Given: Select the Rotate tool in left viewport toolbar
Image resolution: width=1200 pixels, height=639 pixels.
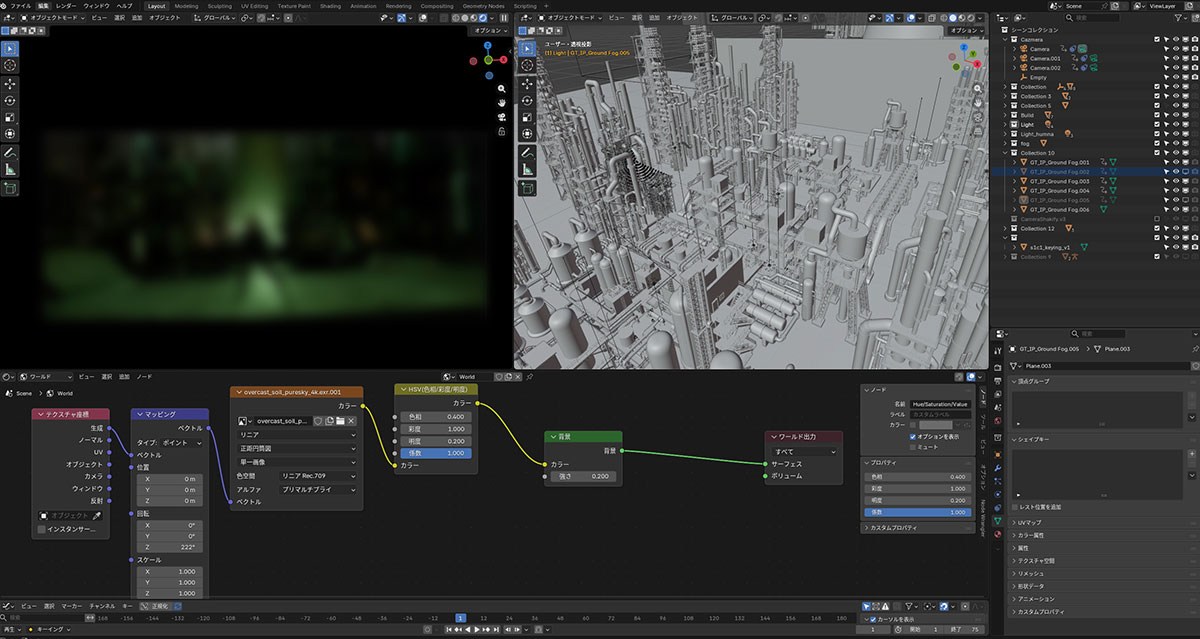Looking at the screenshot, I should pyautogui.click(x=10, y=100).
